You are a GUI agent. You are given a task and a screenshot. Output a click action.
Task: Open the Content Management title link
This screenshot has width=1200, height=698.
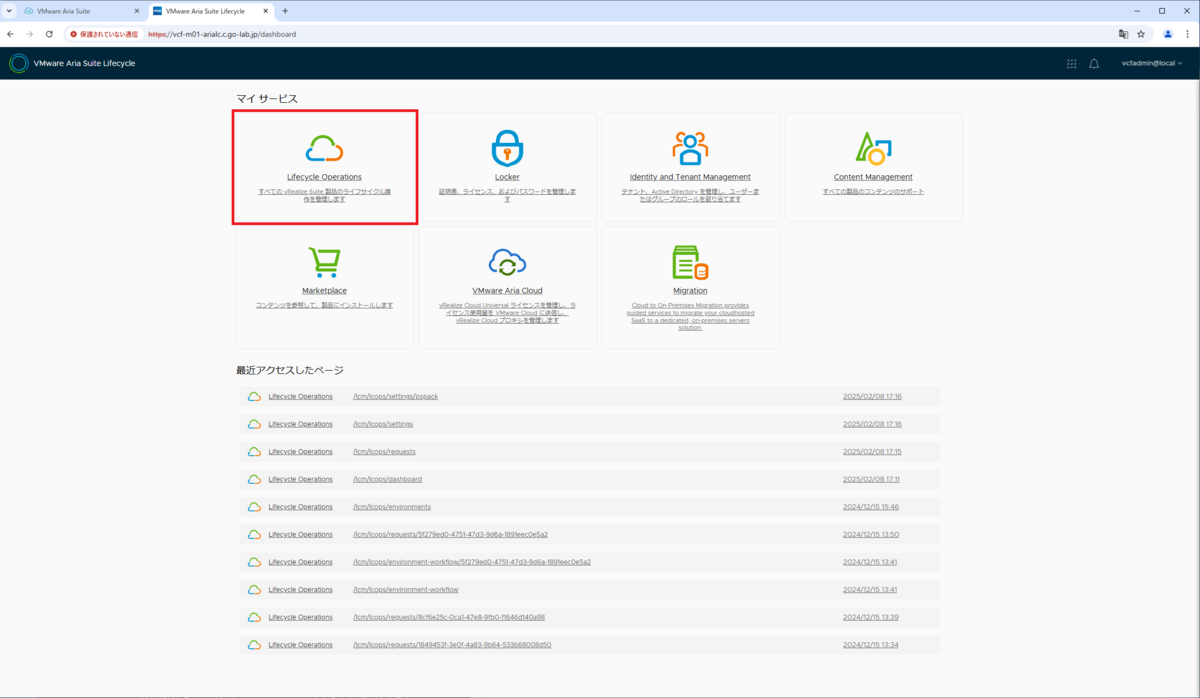pos(873,177)
